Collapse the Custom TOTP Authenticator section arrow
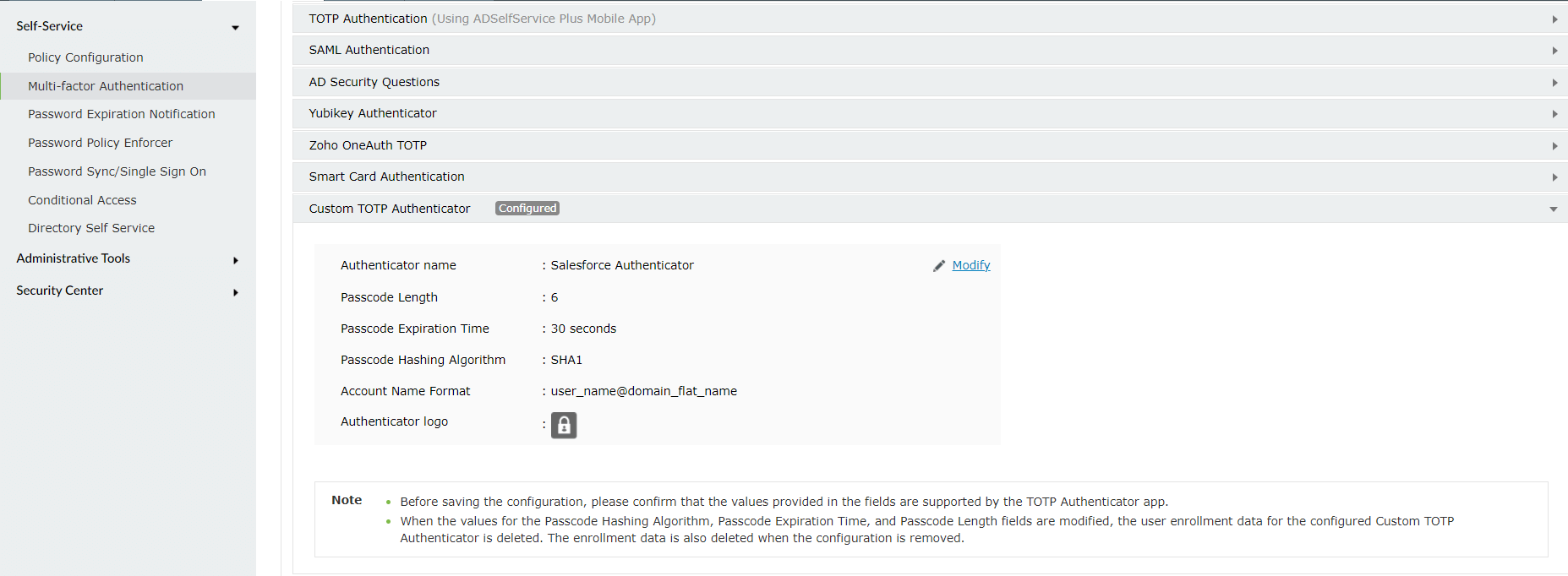Viewport: 1568px width, 576px height. point(1553,209)
